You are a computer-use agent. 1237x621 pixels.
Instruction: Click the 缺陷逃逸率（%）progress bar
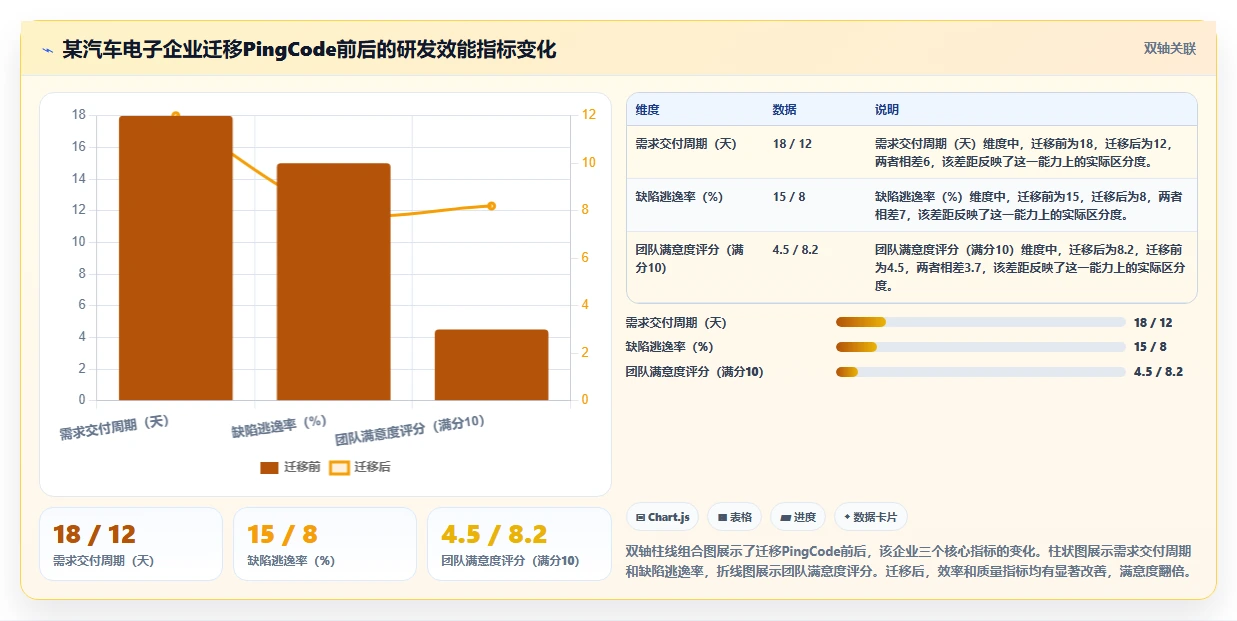981,347
